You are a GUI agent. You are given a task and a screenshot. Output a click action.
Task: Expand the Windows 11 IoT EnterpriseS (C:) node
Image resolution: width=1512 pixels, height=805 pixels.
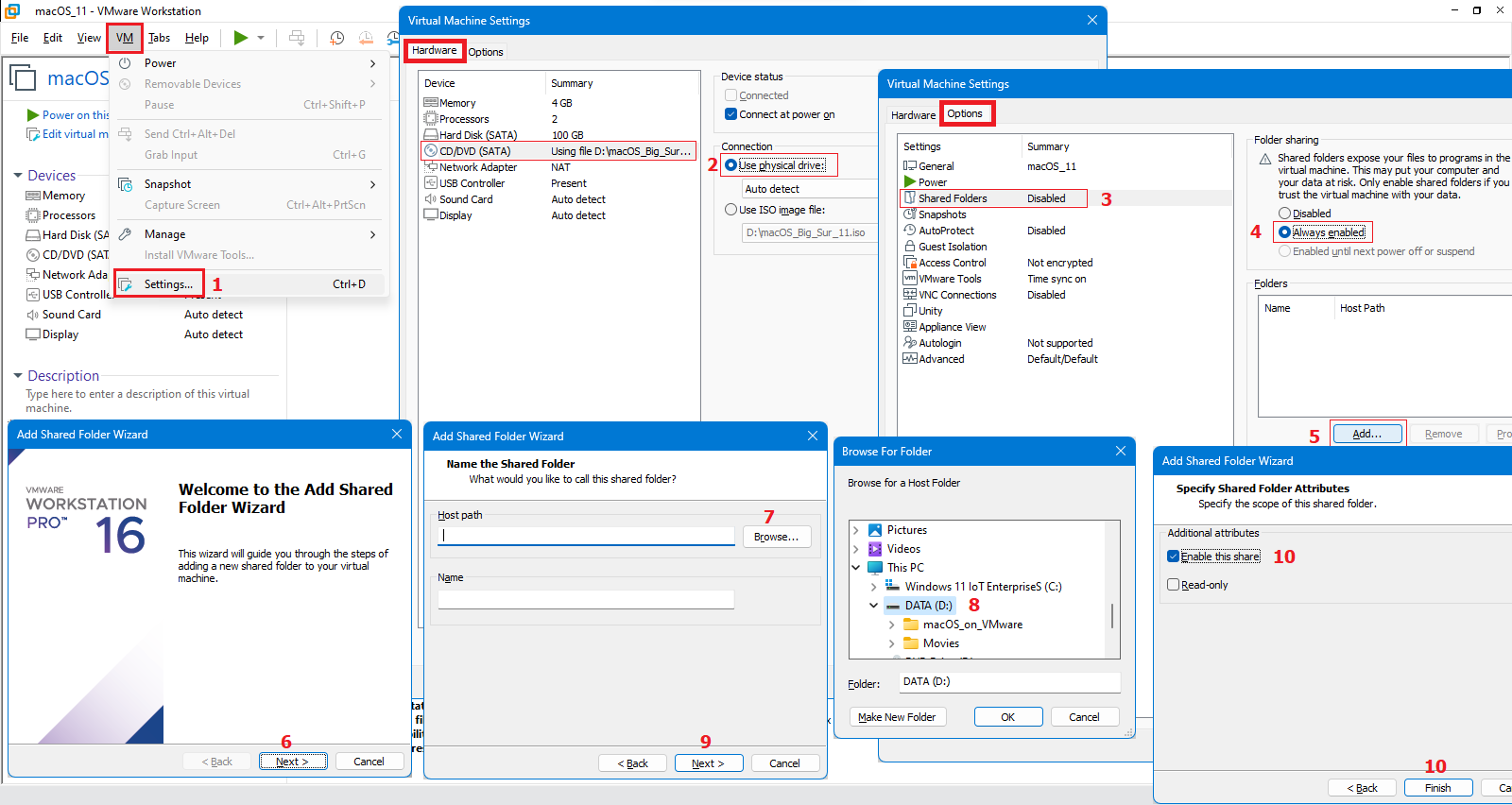point(874,587)
